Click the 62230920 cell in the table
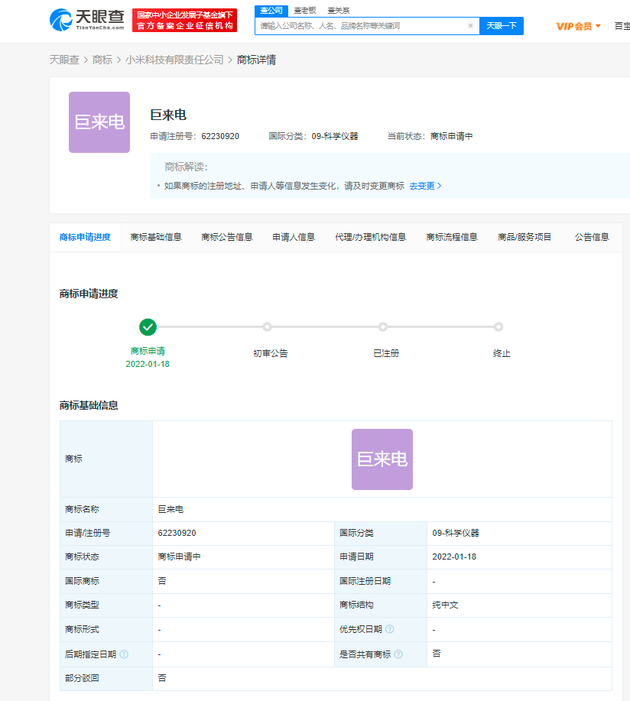Screen dimensions: 630x701 click(x=243, y=533)
